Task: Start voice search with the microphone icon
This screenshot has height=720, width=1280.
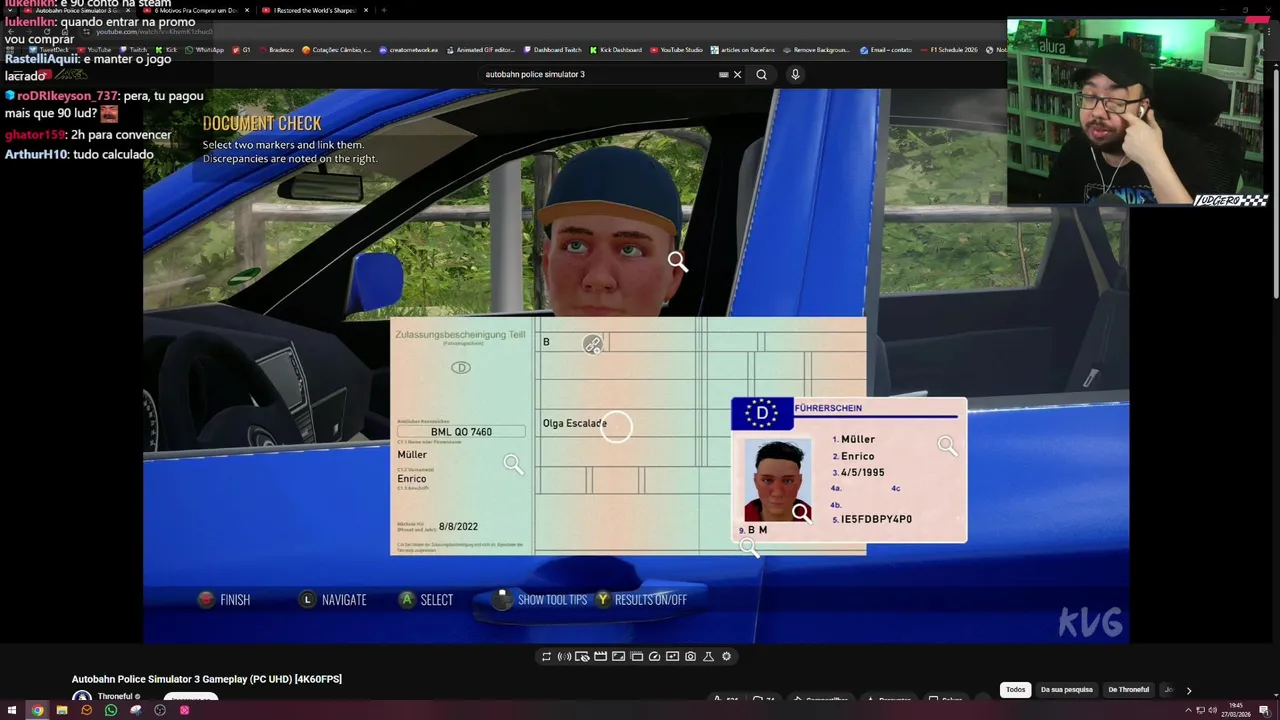Action: (x=795, y=74)
